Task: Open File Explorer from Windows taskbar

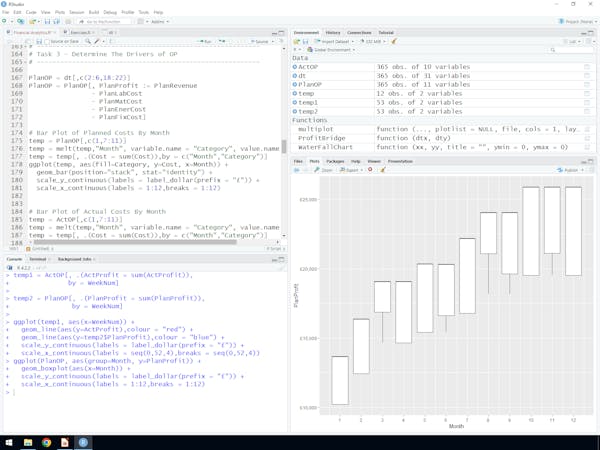Action: [x=28, y=442]
